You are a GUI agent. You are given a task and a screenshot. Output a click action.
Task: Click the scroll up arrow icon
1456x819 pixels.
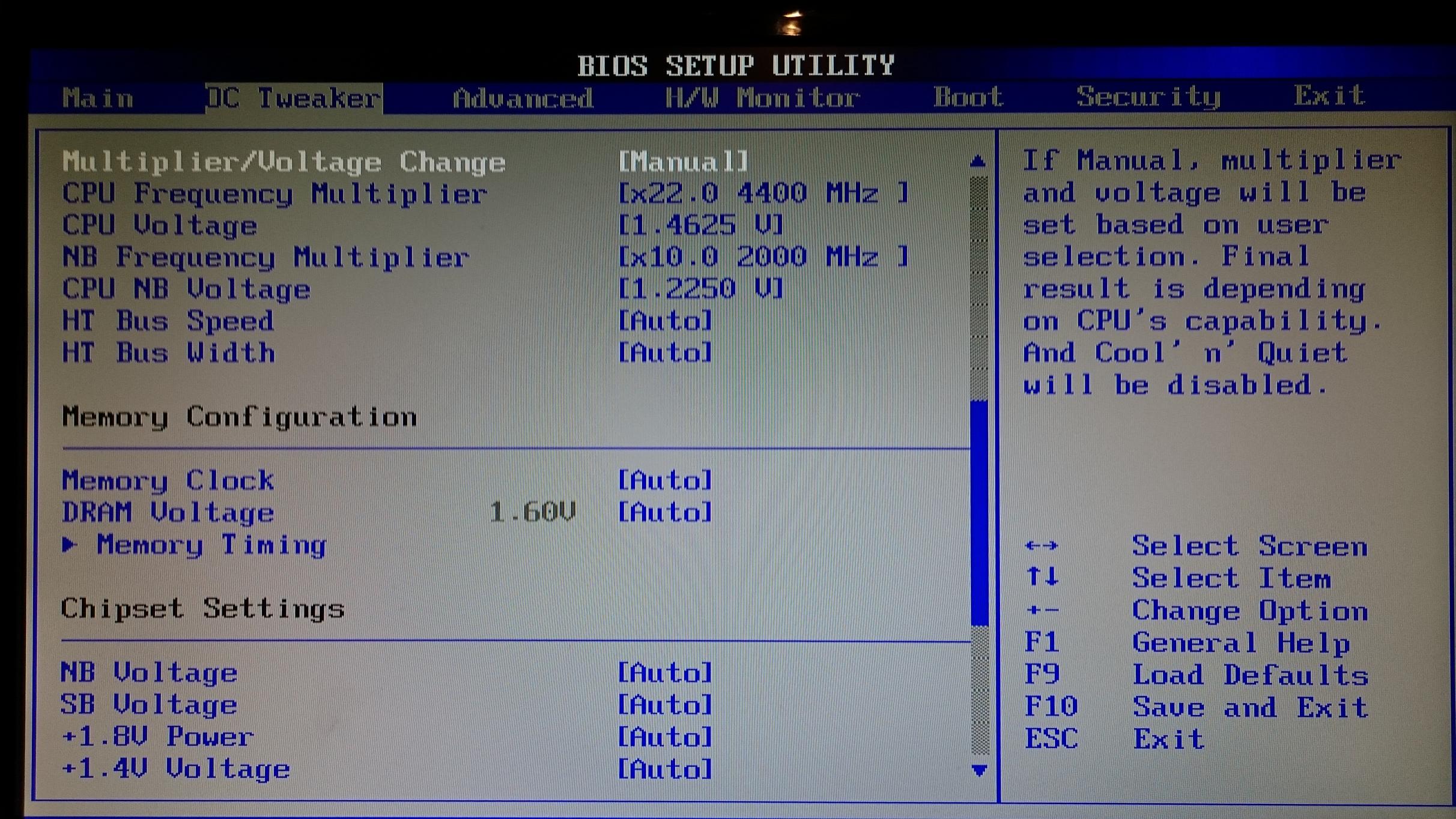click(x=978, y=161)
